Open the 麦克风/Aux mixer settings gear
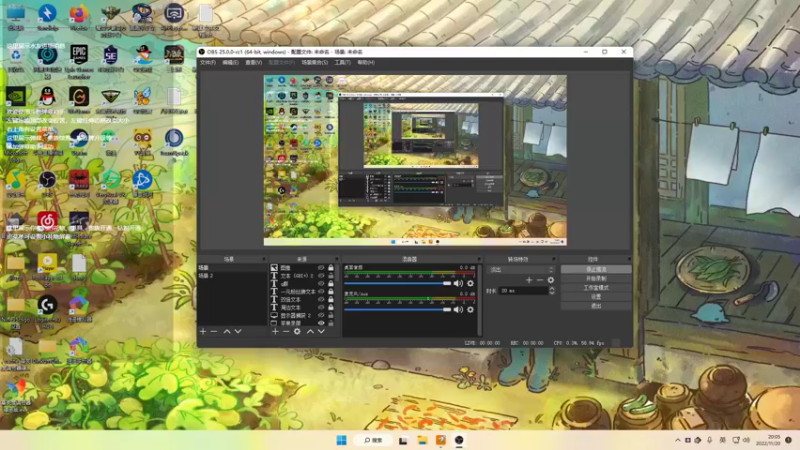Screen dimensions: 800x450 click(x=470, y=309)
